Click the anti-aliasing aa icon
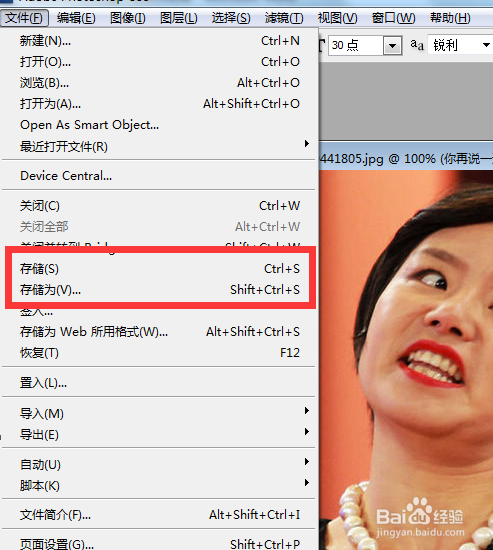 417,45
